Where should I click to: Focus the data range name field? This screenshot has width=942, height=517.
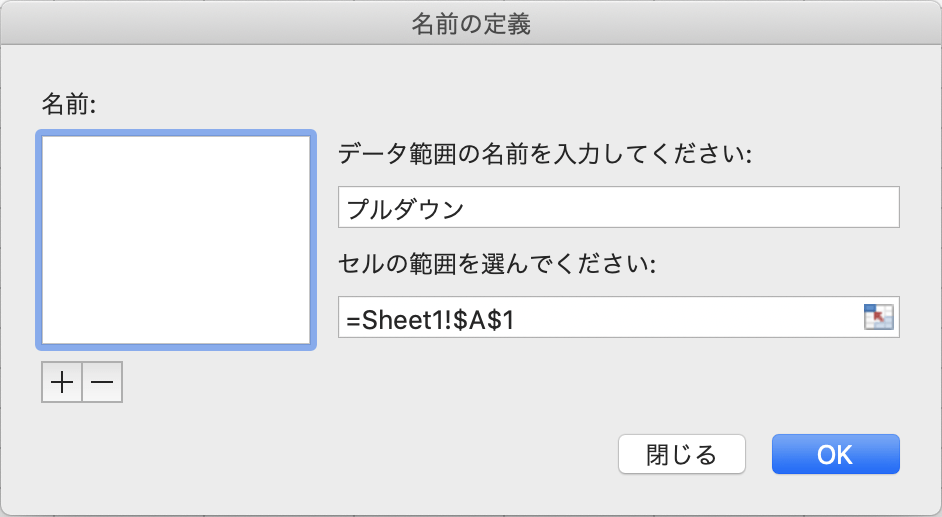618,207
